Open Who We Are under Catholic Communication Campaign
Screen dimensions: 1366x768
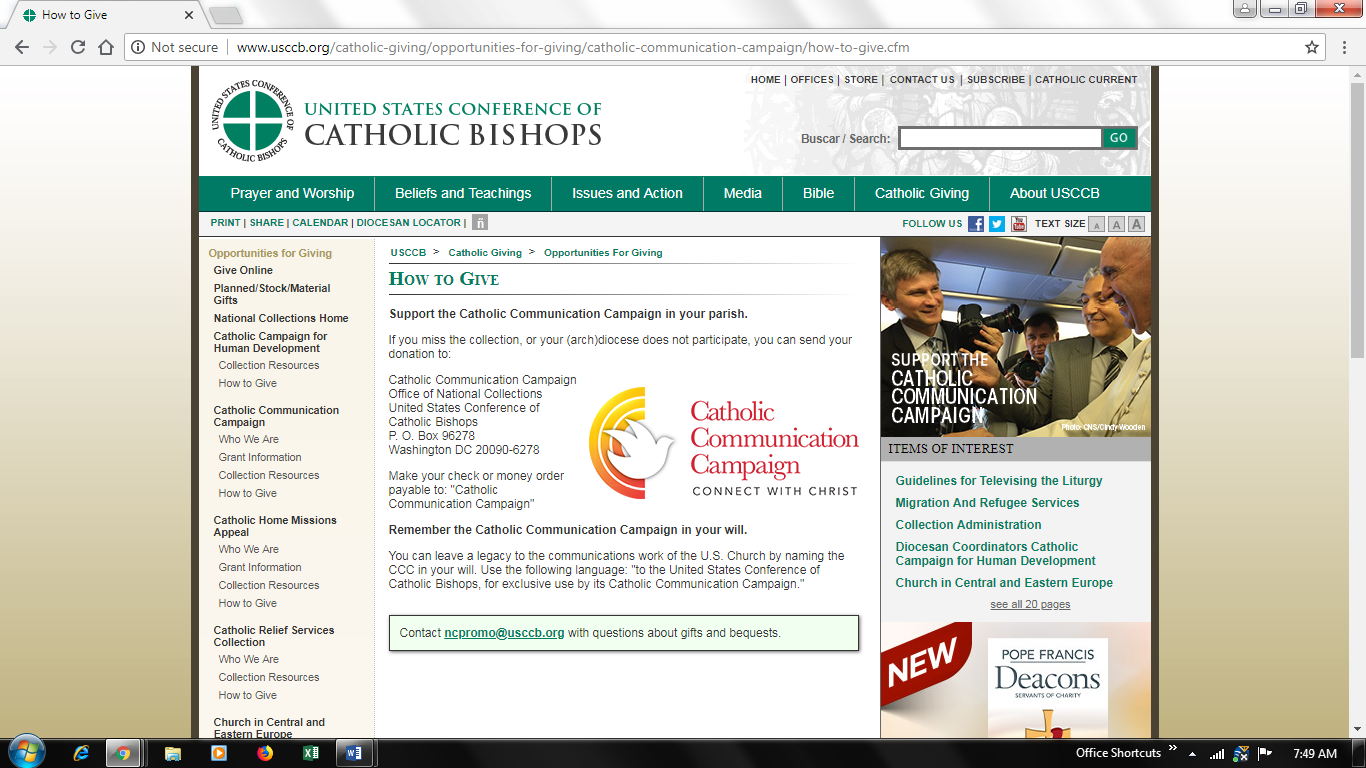click(249, 439)
